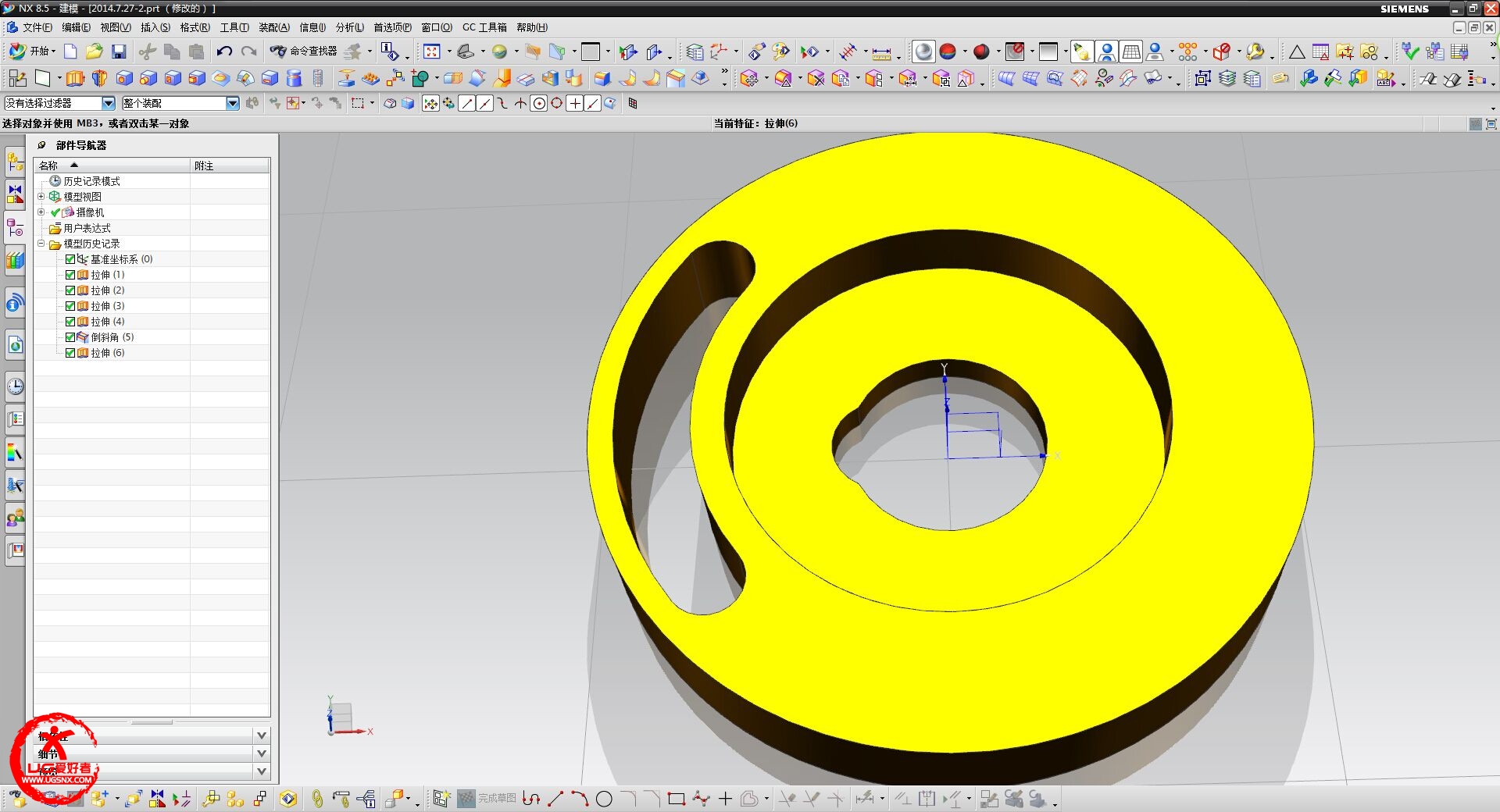Viewport: 1500px width, 812px height.
Task: Click the sketch Arc tool in bottom toolbar
Action: coord(580,799)
